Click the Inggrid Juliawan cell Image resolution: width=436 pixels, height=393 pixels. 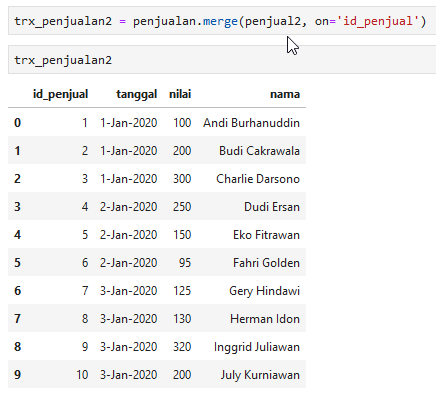click(x=257, y=347)
